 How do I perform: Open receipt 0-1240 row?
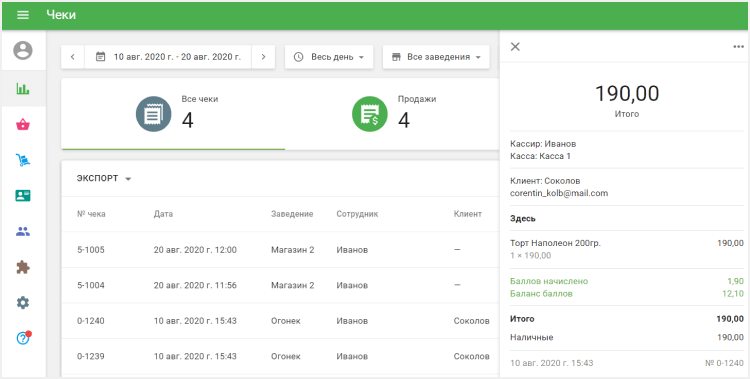[x=280, y=321]
